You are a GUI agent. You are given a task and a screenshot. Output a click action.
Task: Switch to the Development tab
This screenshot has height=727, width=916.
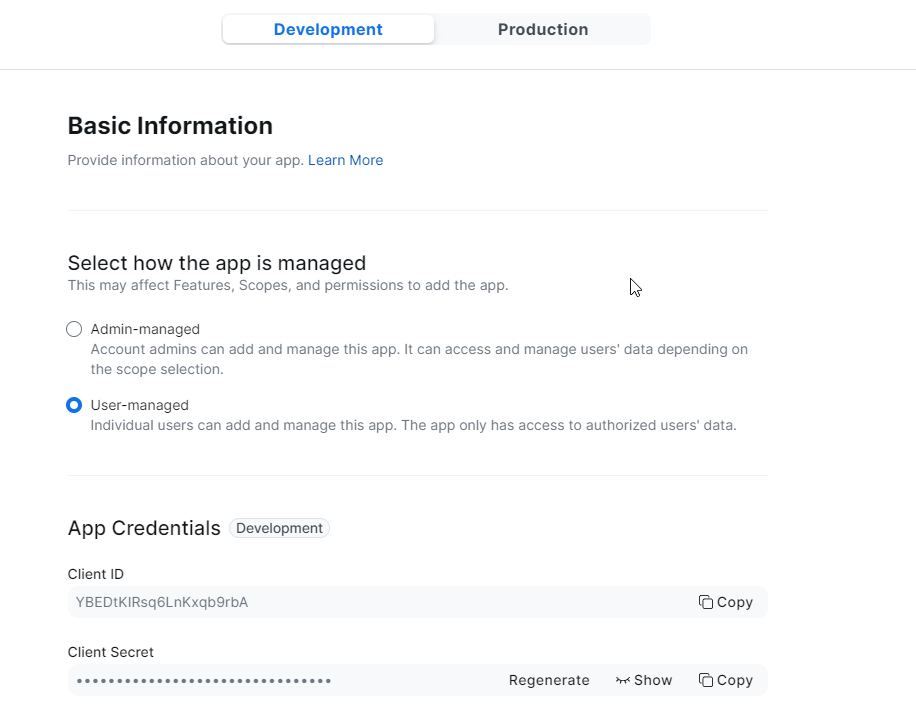328,30
